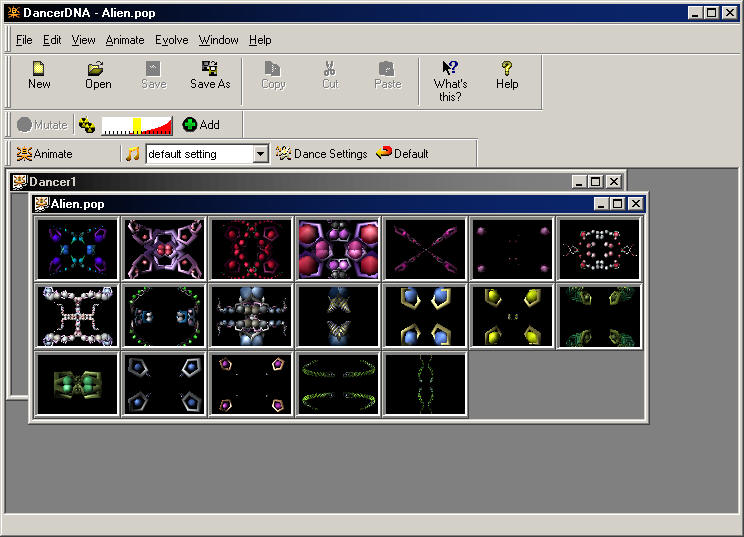Select the small purple-centered pentagons thumbnail
Viewport: 744px width, 537px height.
(251, 384)
